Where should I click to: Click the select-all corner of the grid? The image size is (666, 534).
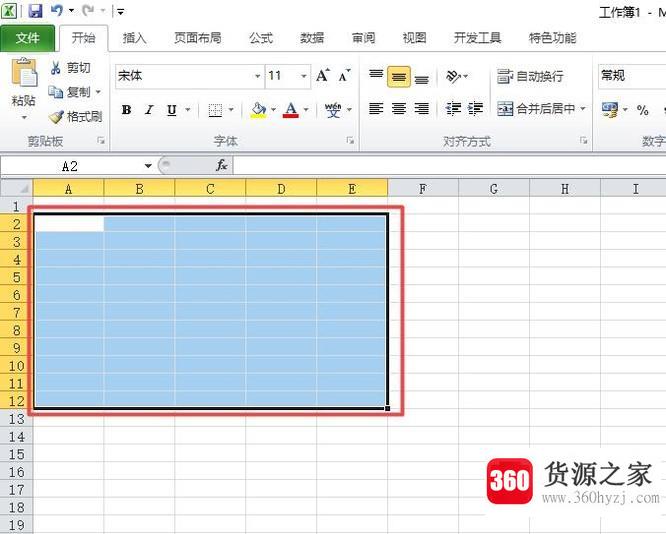point(16,188)
